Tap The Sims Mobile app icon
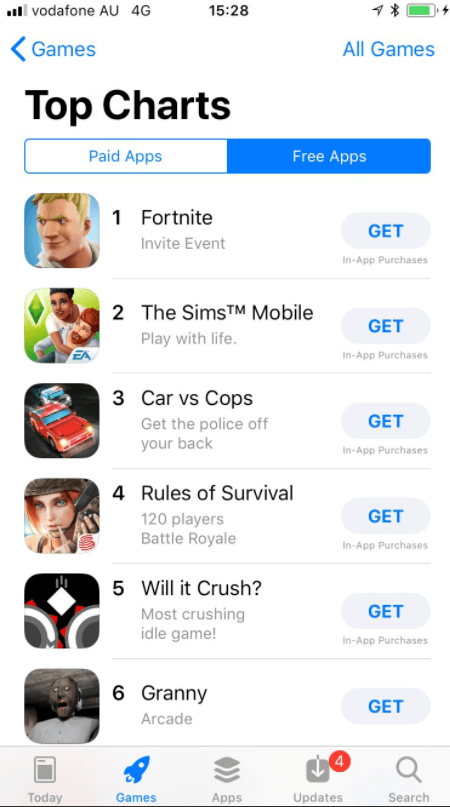 62,325
